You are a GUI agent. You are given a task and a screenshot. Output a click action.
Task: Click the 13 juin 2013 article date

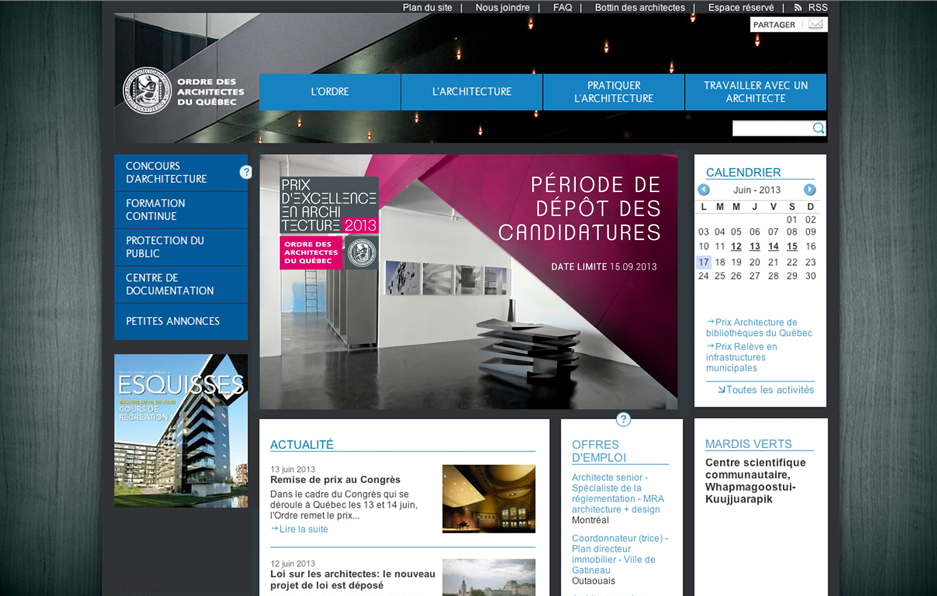(293, 469)
